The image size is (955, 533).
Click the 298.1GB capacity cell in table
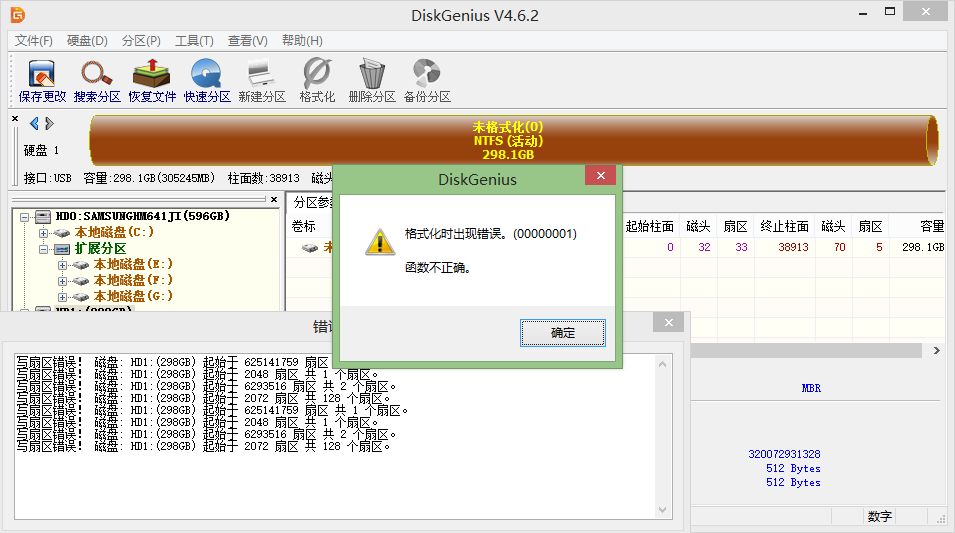tap(923, 247)
